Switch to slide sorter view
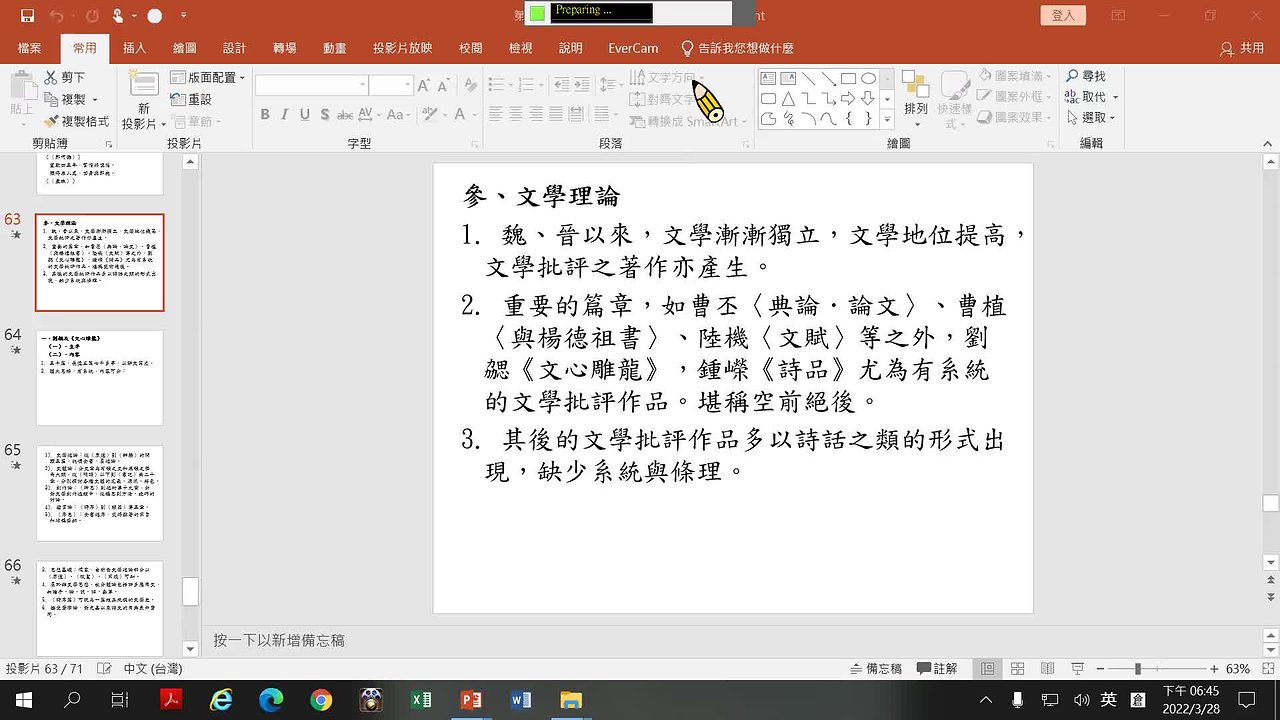1280x720 pixels. pyautogui.click(x=1017, y=668)
